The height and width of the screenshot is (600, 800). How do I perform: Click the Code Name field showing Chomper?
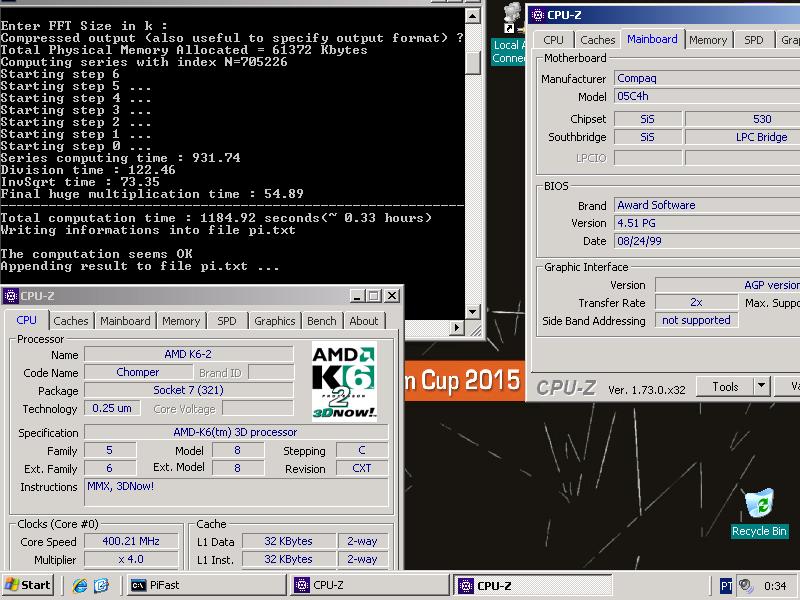coord(138,372)
